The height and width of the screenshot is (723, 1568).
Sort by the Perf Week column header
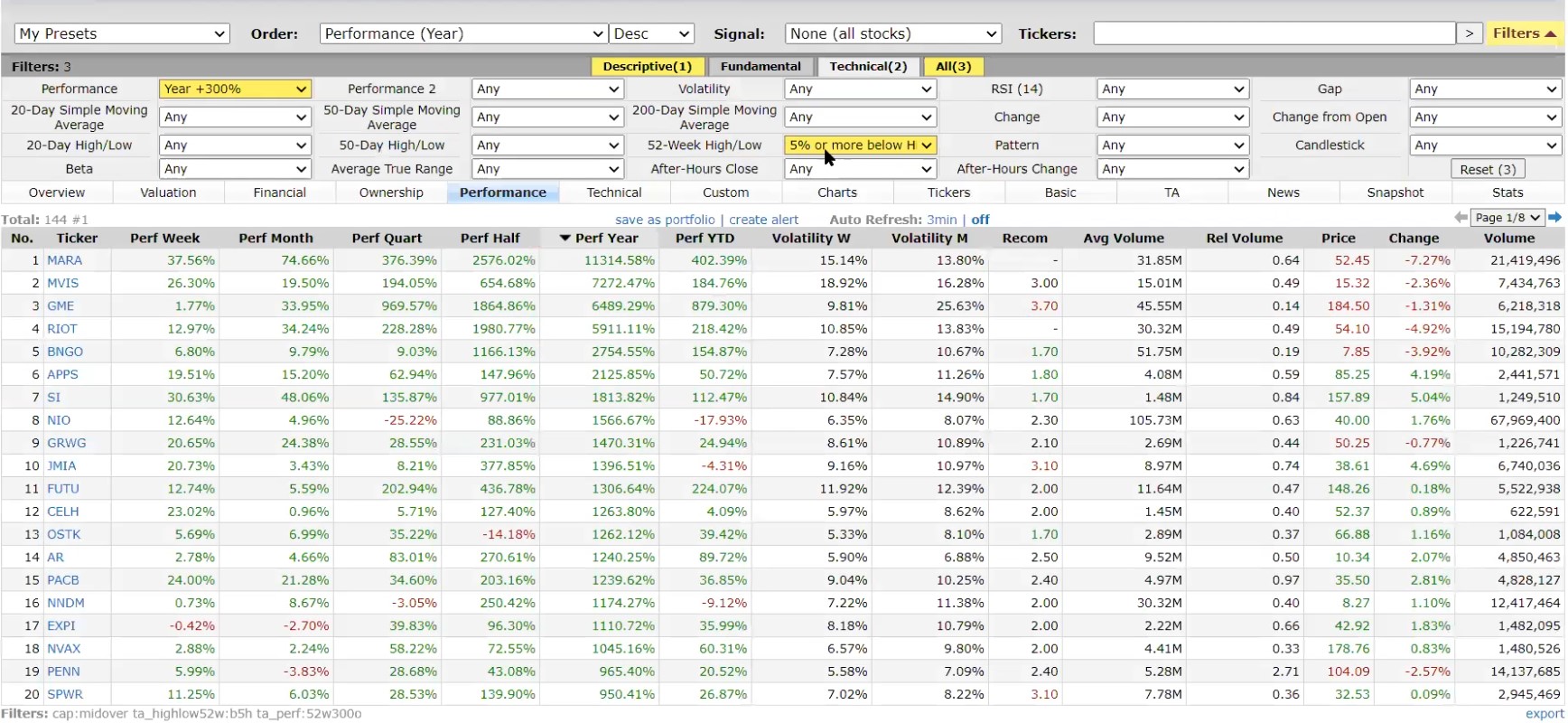click(x=164, y=238)
